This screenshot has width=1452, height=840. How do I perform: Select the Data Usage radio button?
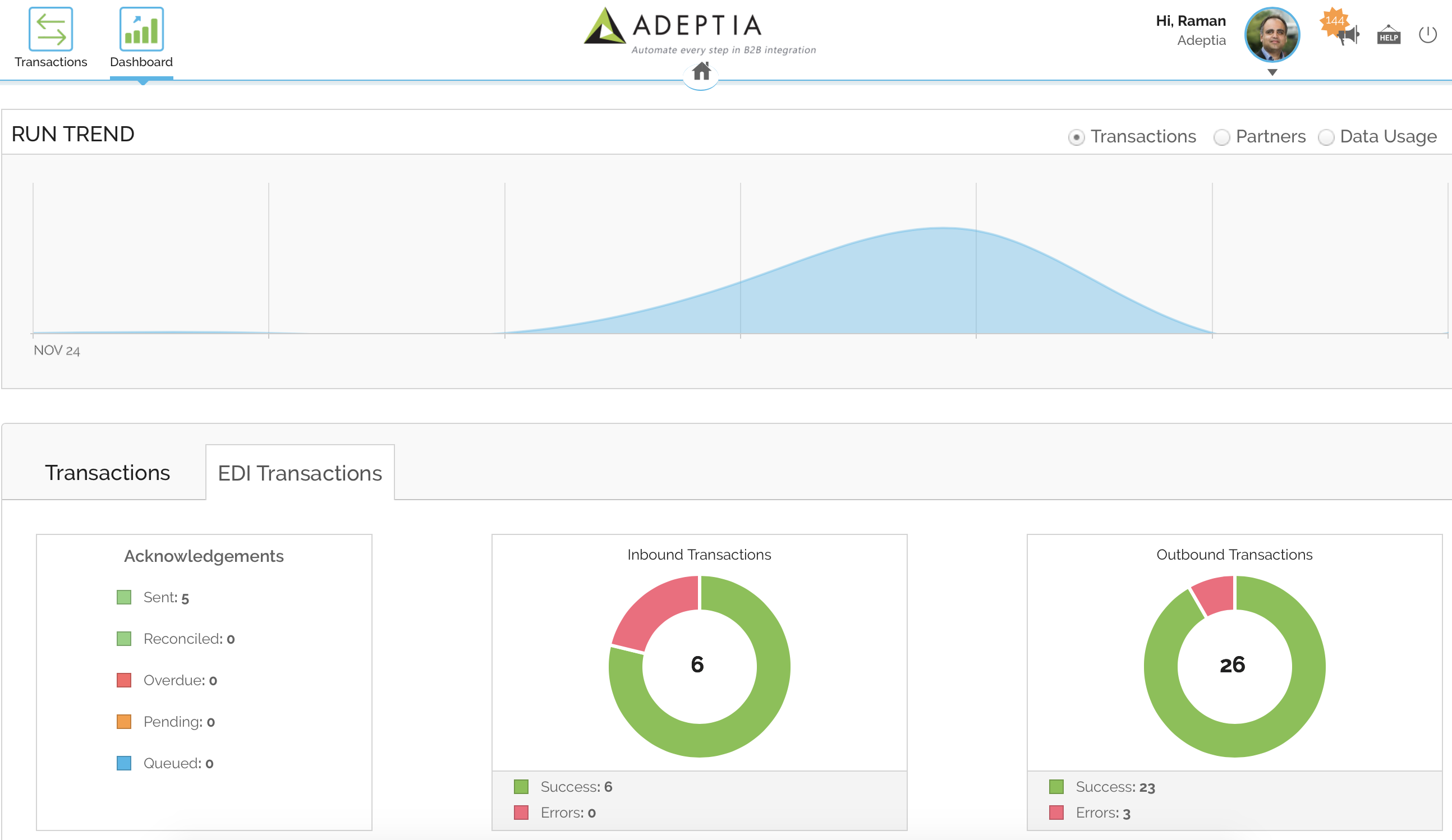[1326, 137]
